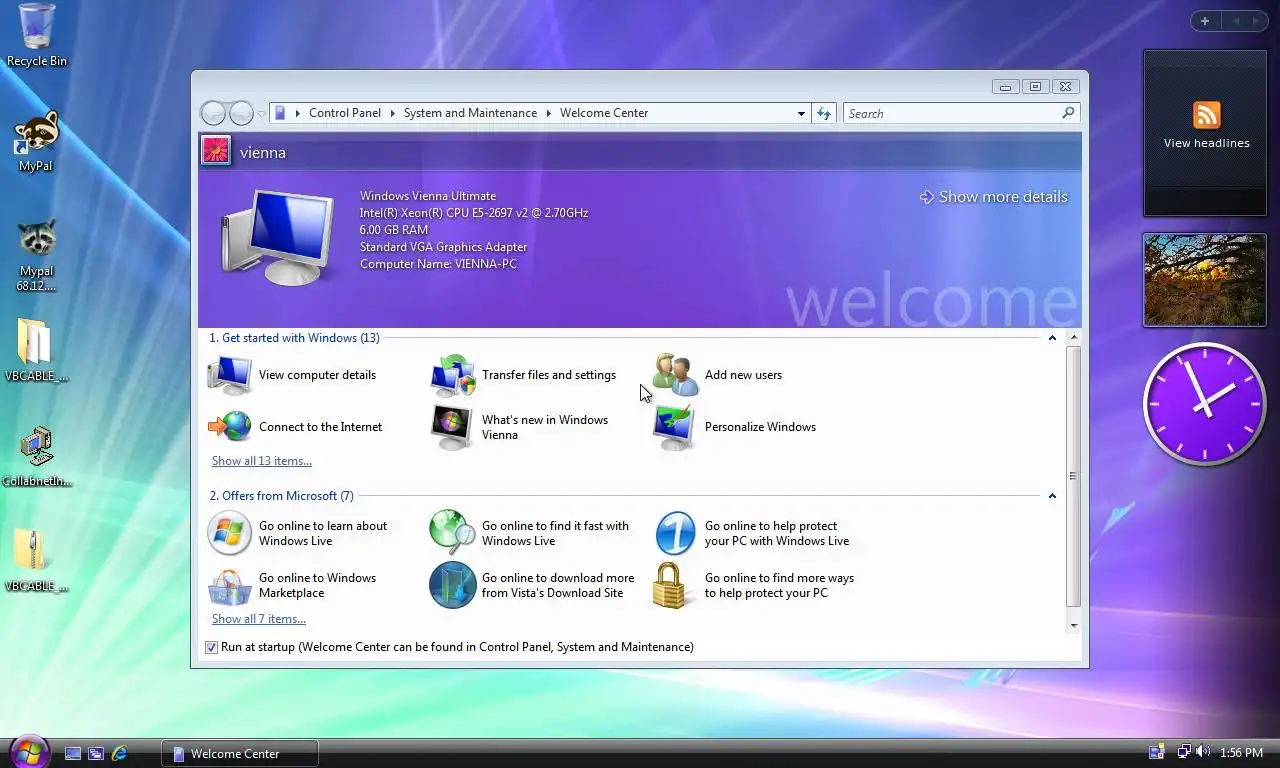The height and width of the screenshot is (768, 1280).
Task: Click the purple clock gadget
Action: coord(1205,404)
